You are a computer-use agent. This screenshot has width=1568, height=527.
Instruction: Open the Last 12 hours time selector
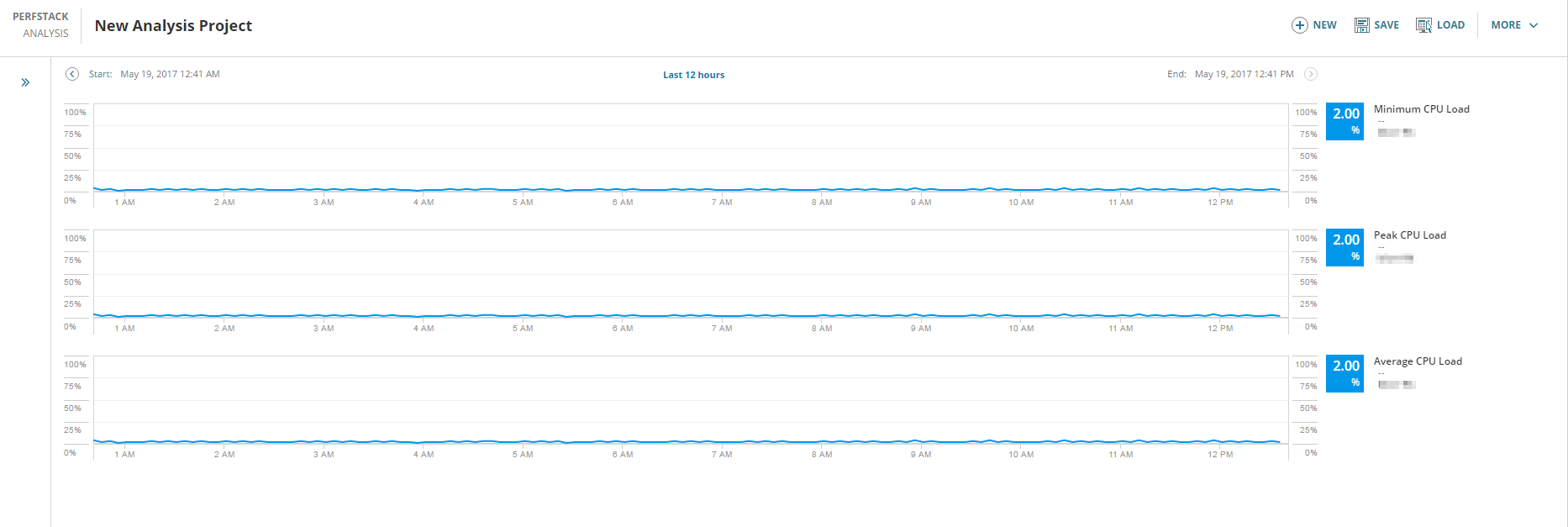pos(693,75)
